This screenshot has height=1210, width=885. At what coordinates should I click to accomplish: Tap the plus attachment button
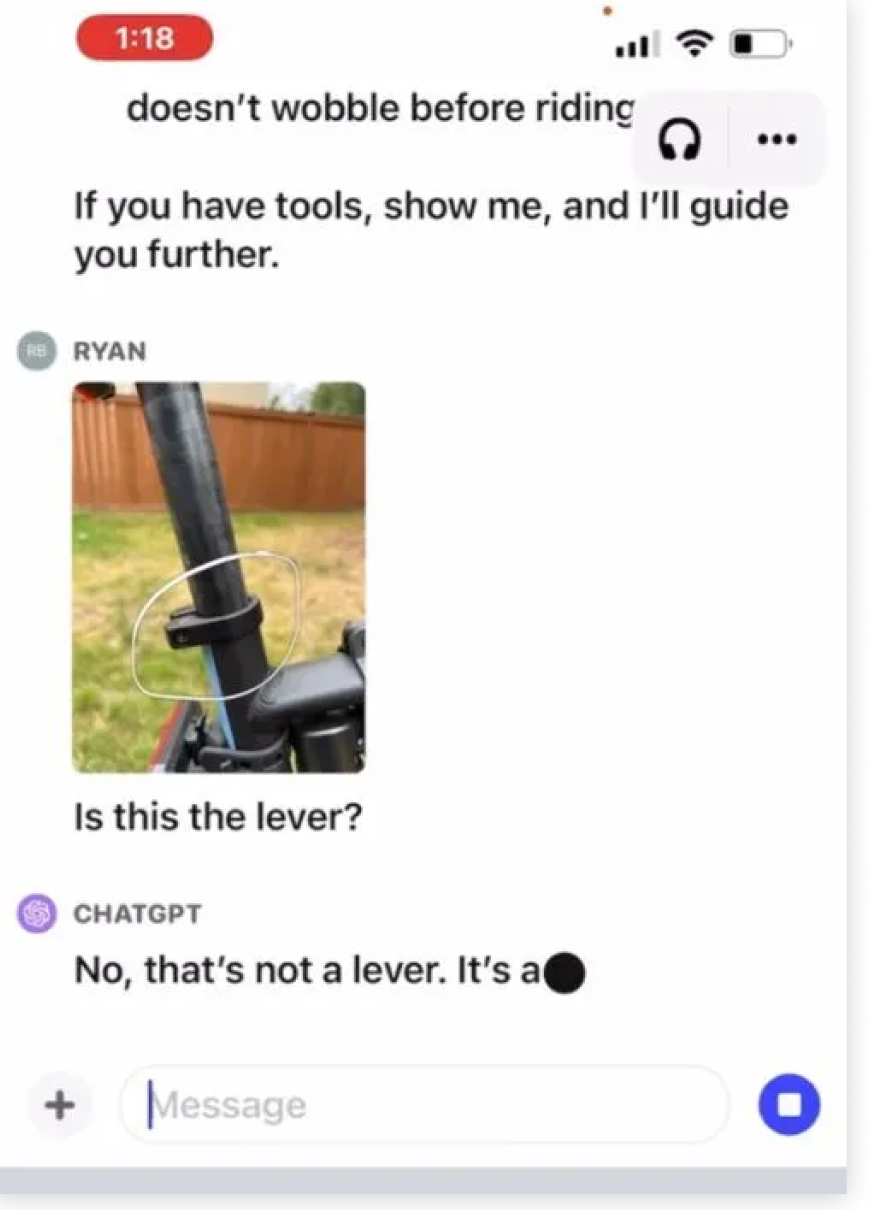[61, 1105]
